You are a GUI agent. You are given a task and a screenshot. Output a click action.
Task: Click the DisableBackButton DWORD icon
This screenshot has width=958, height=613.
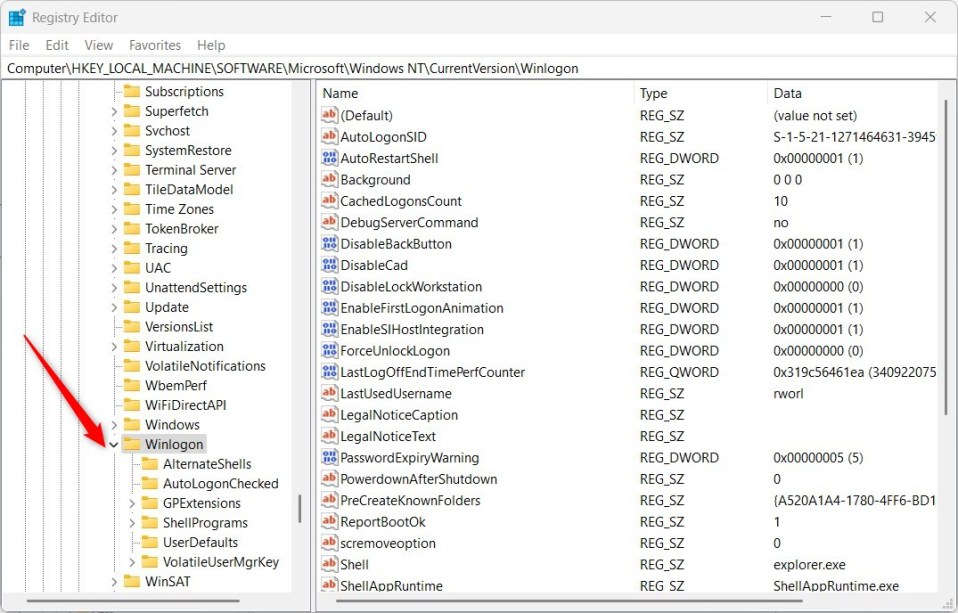coord(329,244)
